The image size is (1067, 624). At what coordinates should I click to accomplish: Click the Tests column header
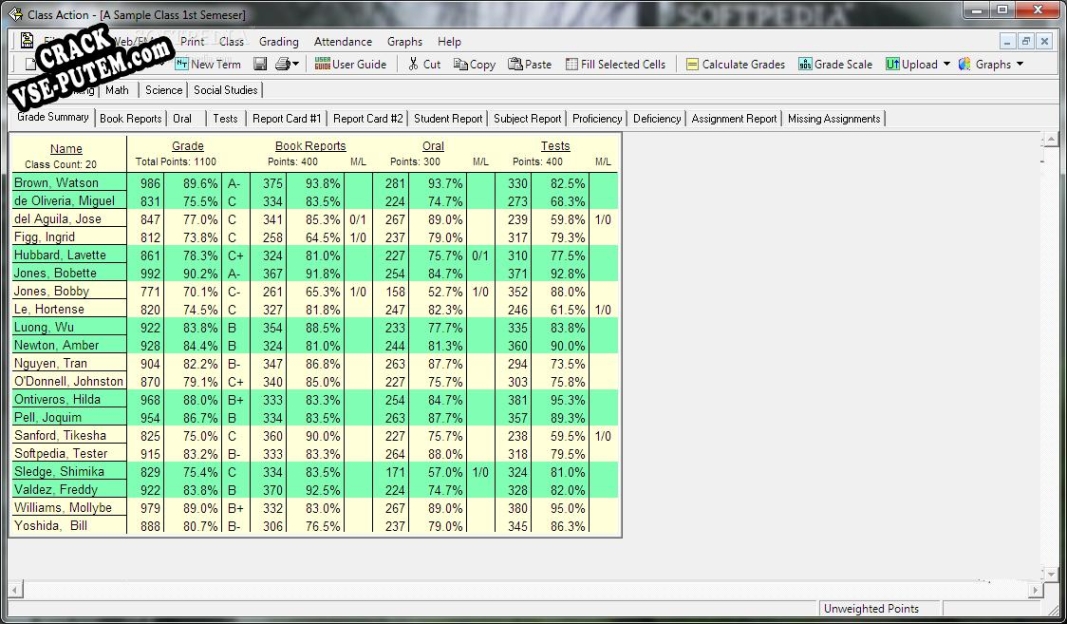click(x=555, y=146)
